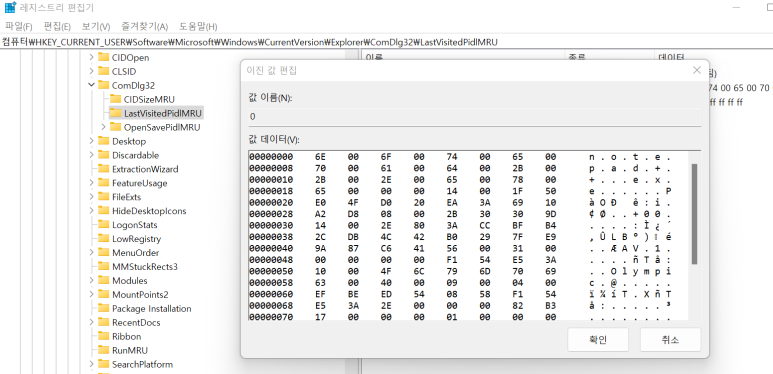The image size is (773, 374).
Task: Collapse the ComDlg32 key
Action: click(x=91, y=85)
